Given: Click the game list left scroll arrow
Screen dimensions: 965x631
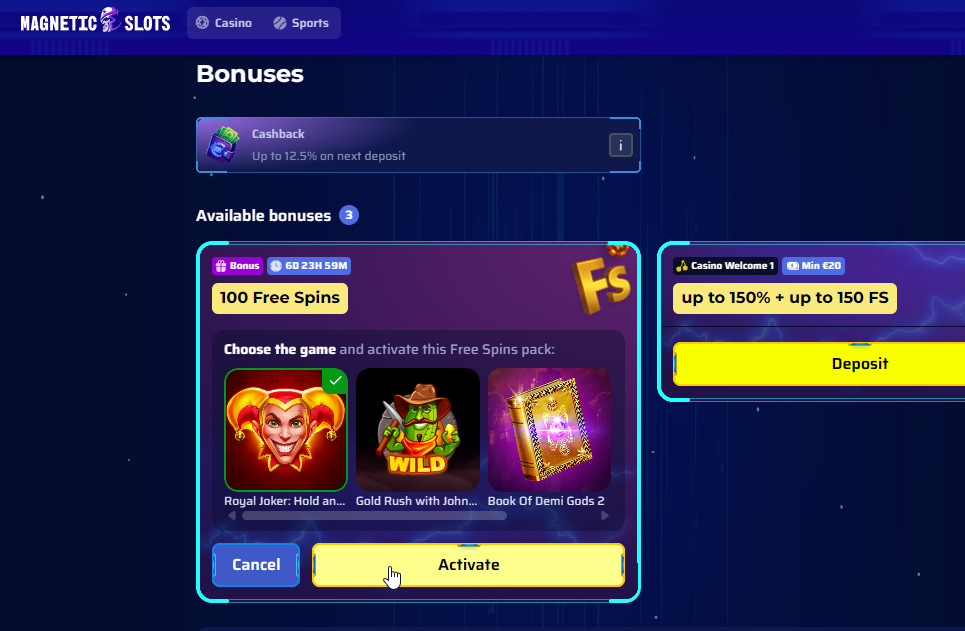Looking at the screenshot, I should (231, 516).
